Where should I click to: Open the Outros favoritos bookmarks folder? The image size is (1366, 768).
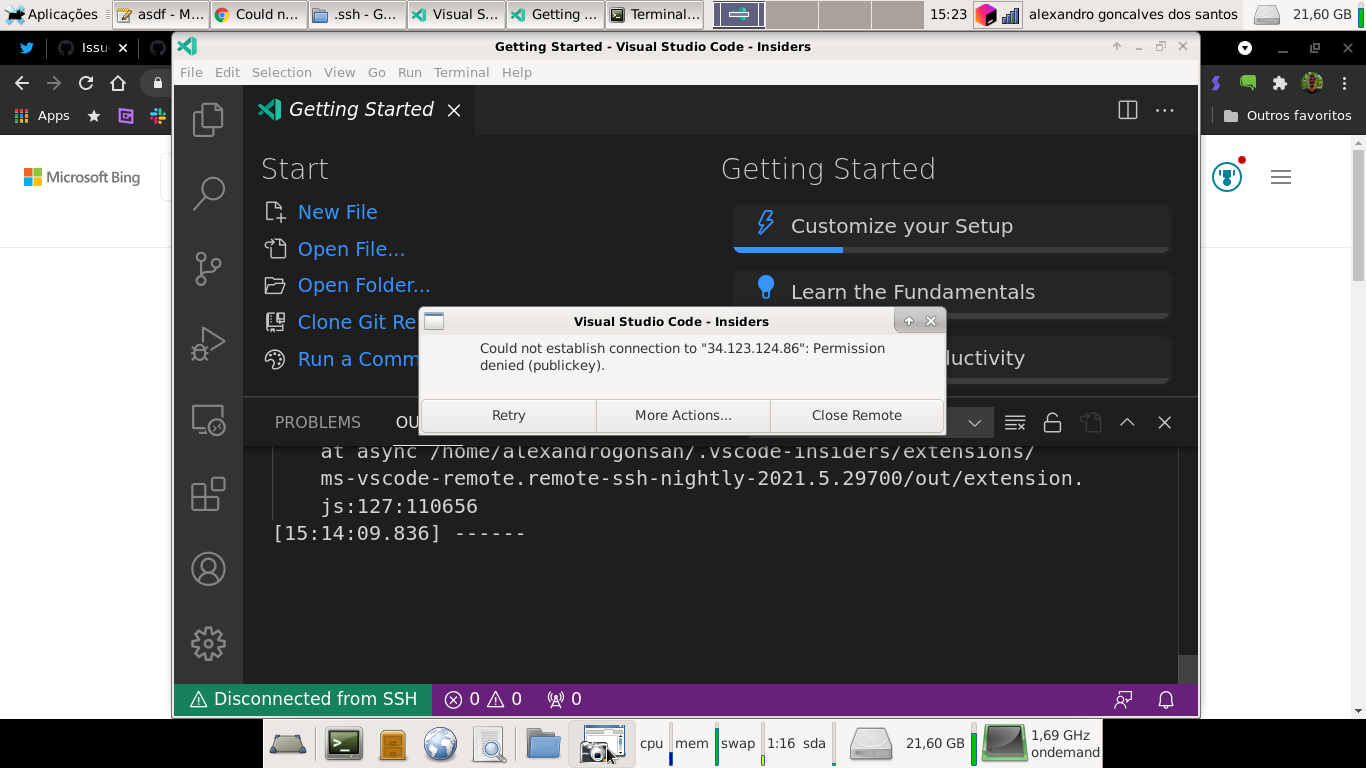click(x=1287, y=115)
